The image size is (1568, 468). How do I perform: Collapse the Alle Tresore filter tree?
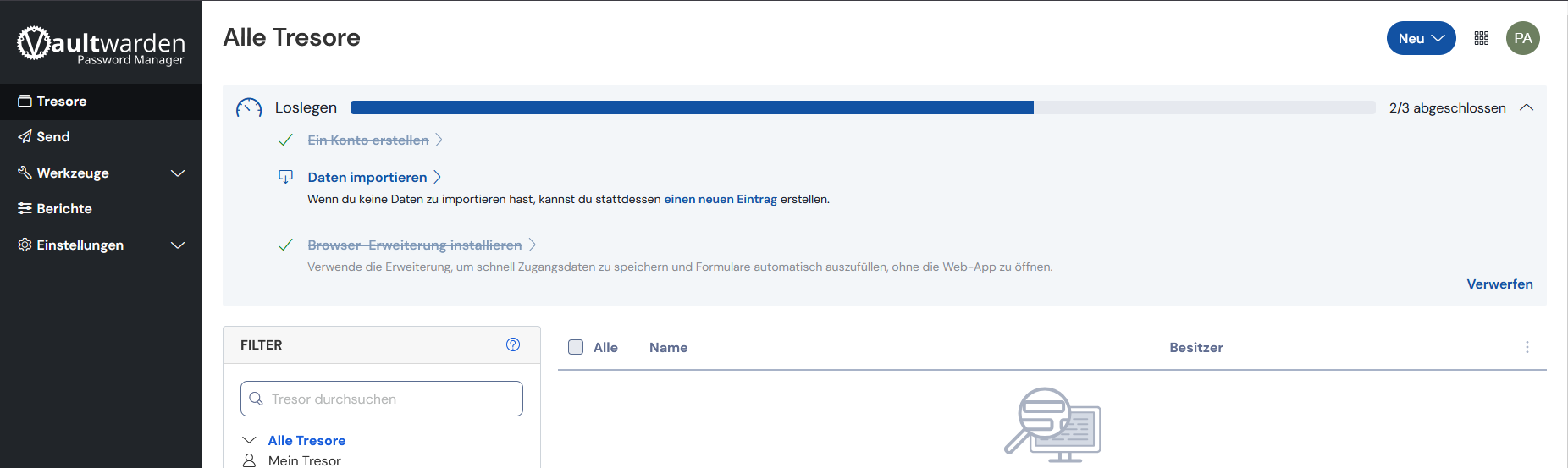click(x=250, y=440)
